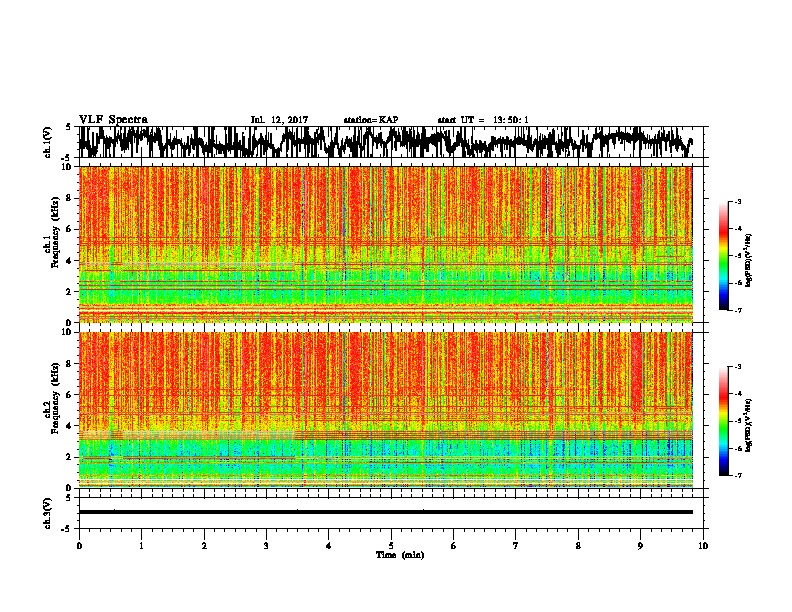Screen dimensions: 792x612
Task: Click the "-3" label on the ch.1 color scale
Action: point(738,202)
